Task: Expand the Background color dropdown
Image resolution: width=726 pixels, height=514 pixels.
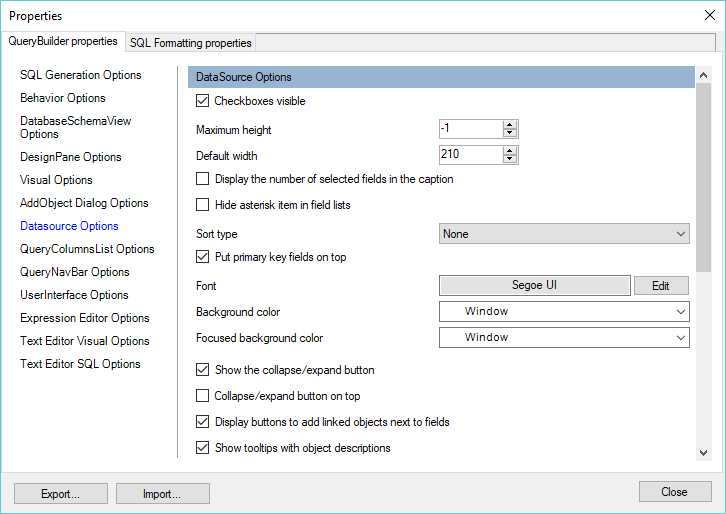Action: pos(564,312)
